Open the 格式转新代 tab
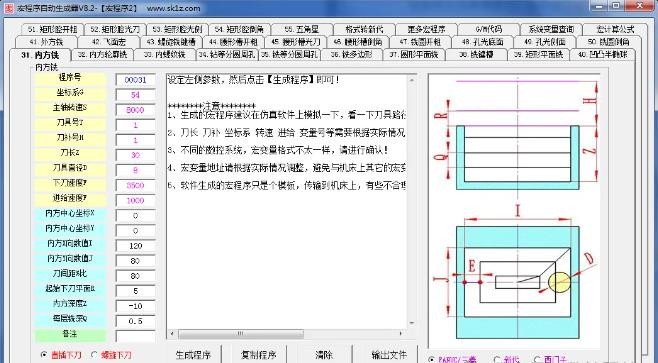Image resolution: width=658 pixels, height=363 pixels. pos(364,29)
